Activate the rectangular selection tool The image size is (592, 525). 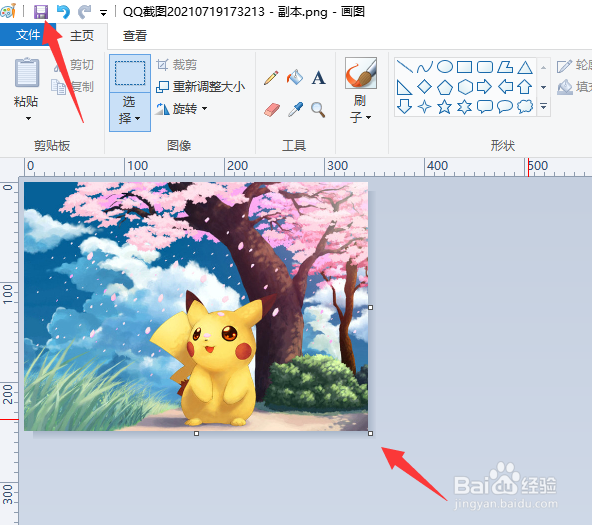130,73
